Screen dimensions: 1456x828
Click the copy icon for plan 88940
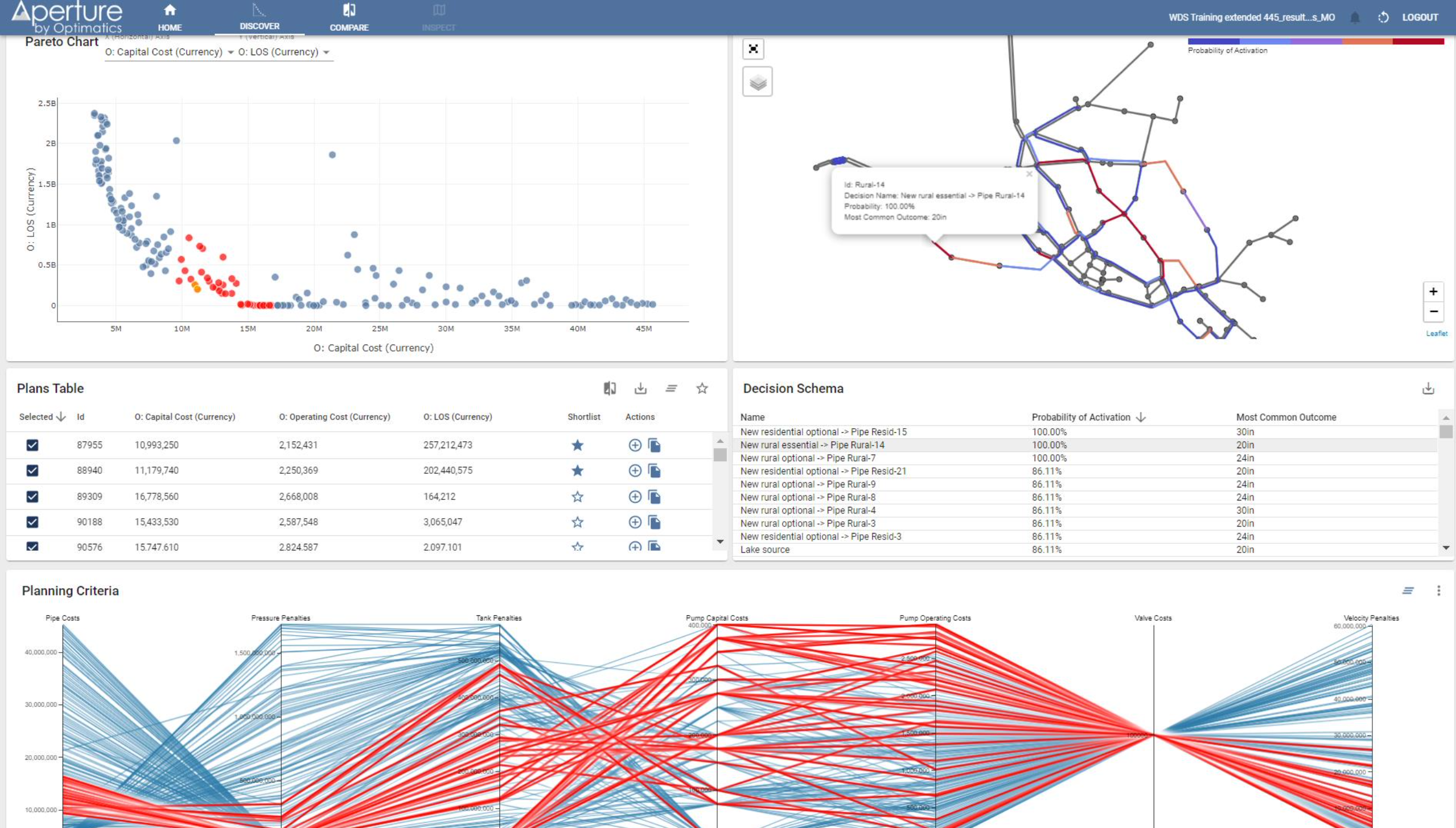tap(655, 471)
